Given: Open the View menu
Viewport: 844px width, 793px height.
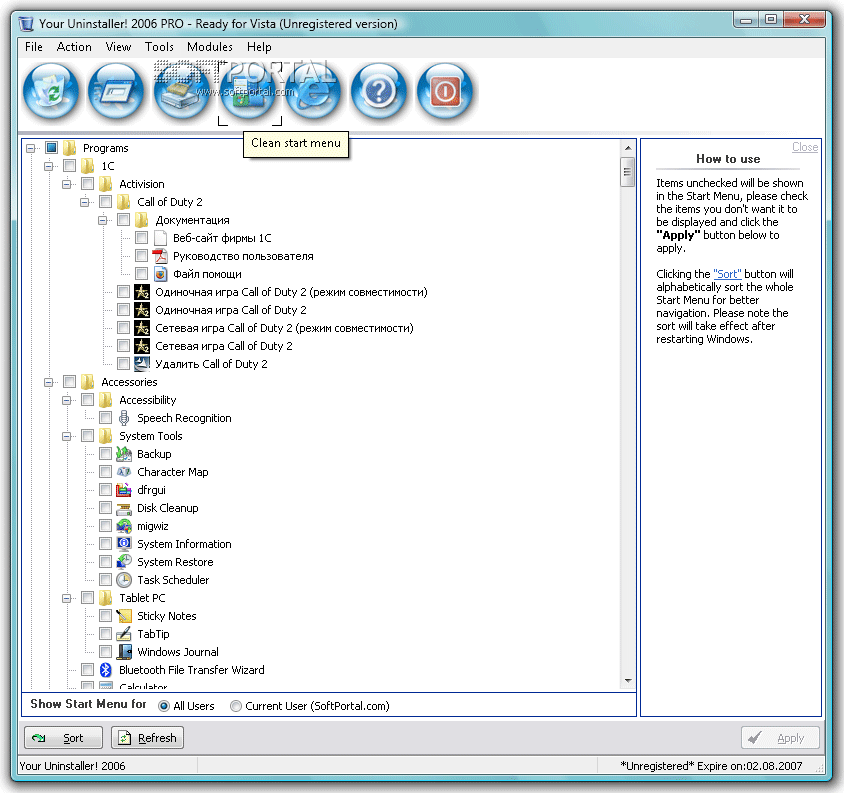Looking at the screenshot, I should click(118, 47).
